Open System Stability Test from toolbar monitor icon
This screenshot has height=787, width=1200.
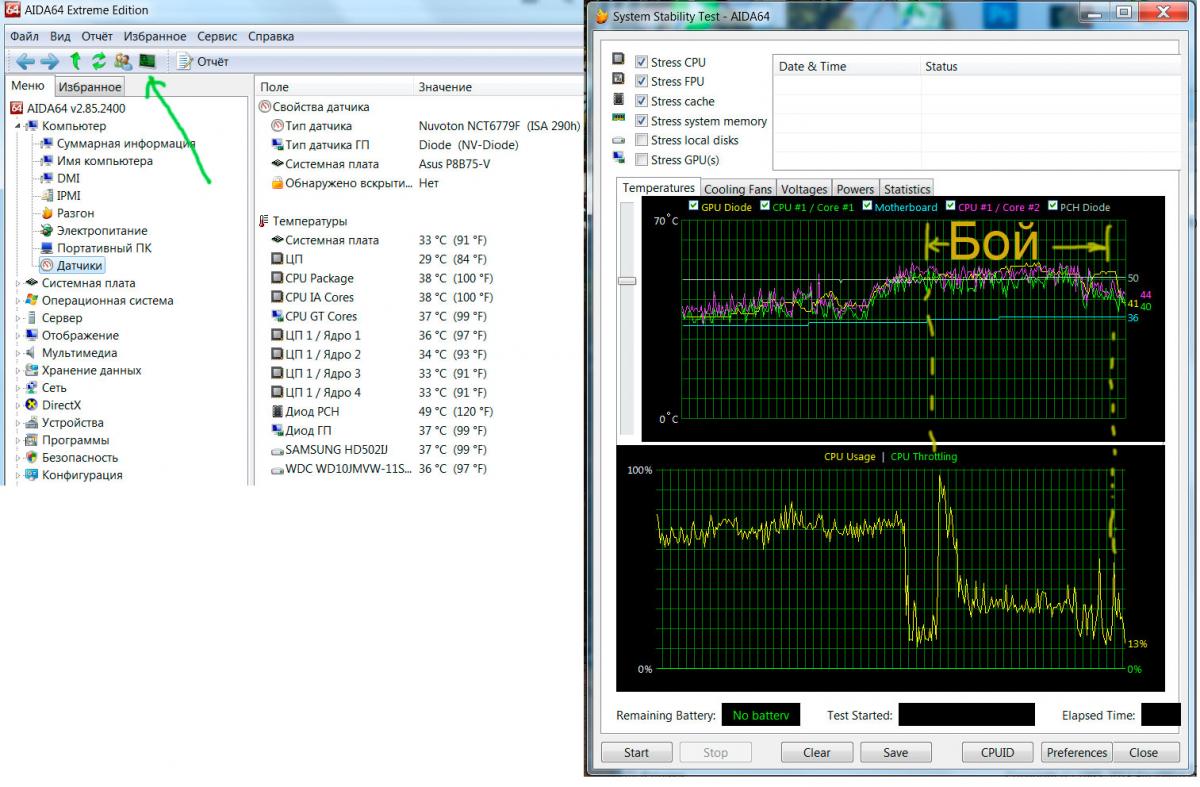[x=148, y=62]
